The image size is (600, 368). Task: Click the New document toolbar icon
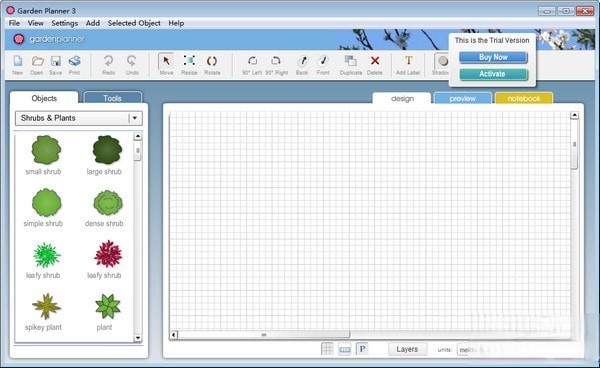point(18,61)
